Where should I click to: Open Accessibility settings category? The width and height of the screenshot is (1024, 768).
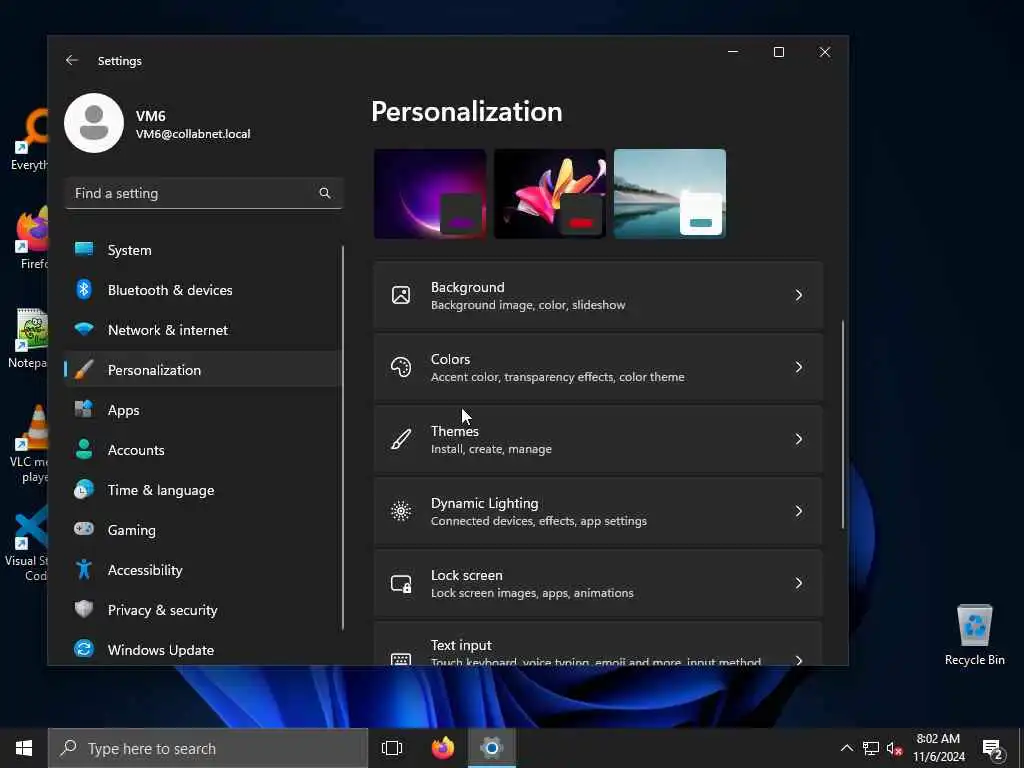click(202, 569)
